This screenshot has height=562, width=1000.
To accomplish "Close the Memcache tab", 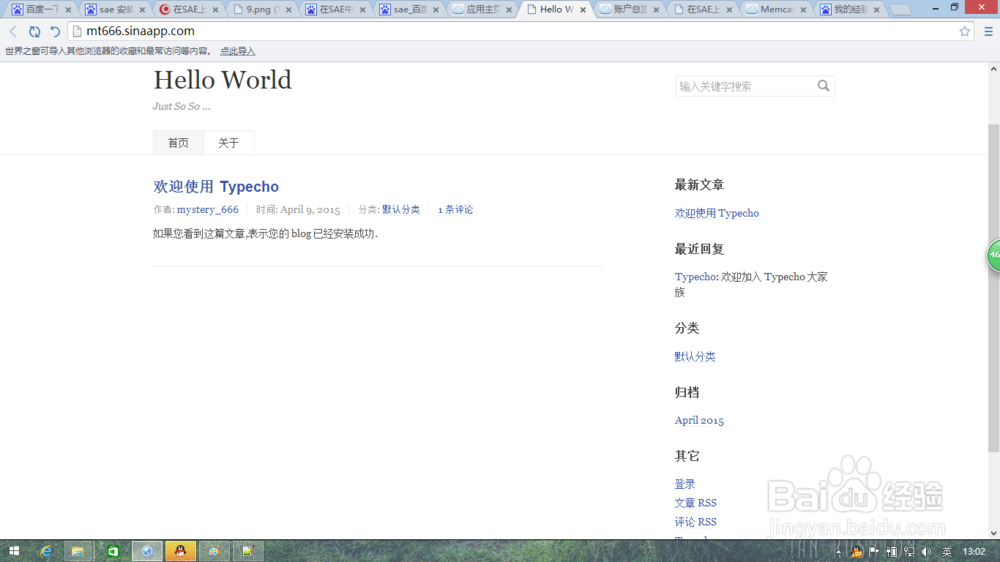I will click(x=804, y=10).
